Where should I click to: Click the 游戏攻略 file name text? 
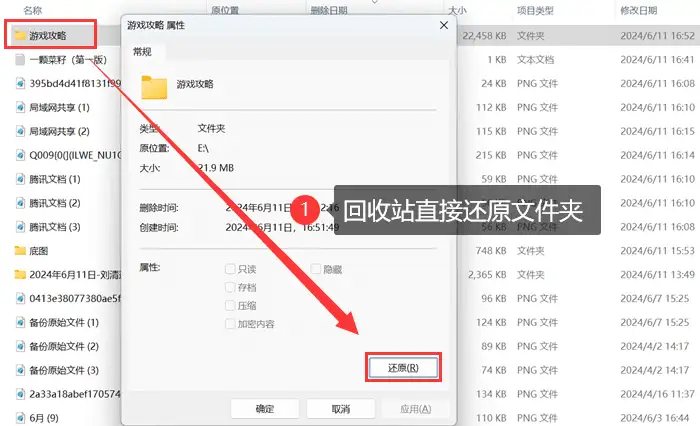pyautogui.click(x=48, y=35)
